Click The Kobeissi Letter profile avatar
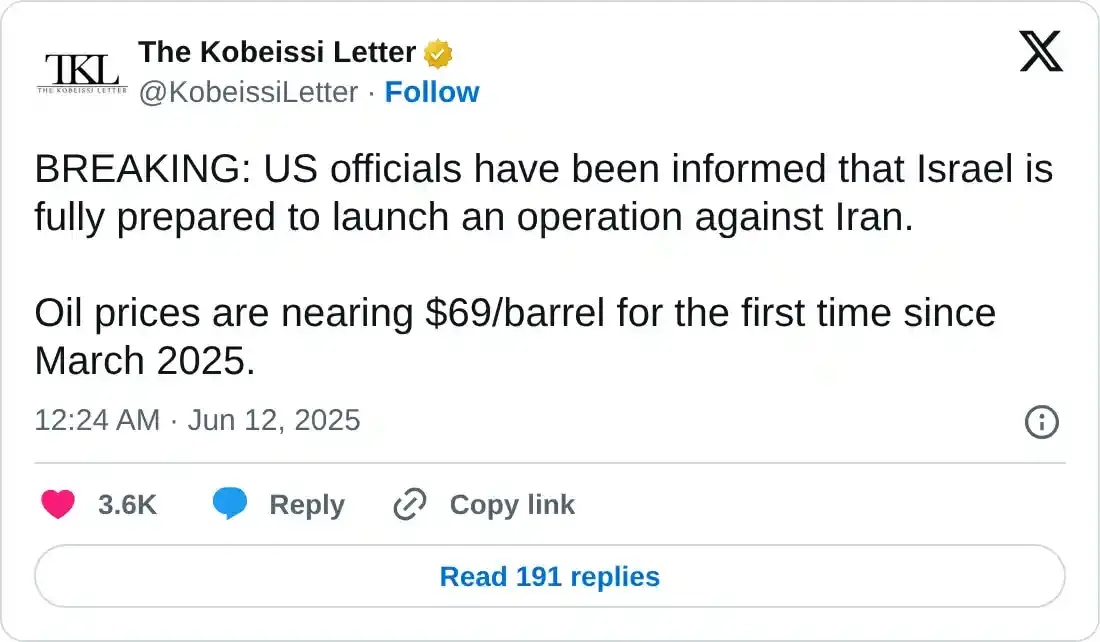The height and width of the screenshot is (642, 1100). [82, 70]
